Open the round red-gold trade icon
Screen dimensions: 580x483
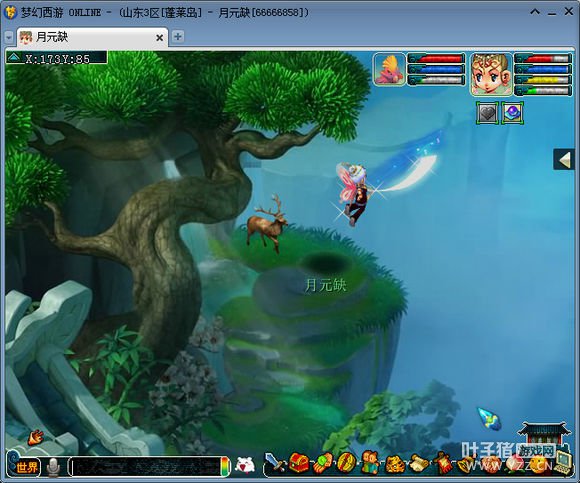[346, 463]
